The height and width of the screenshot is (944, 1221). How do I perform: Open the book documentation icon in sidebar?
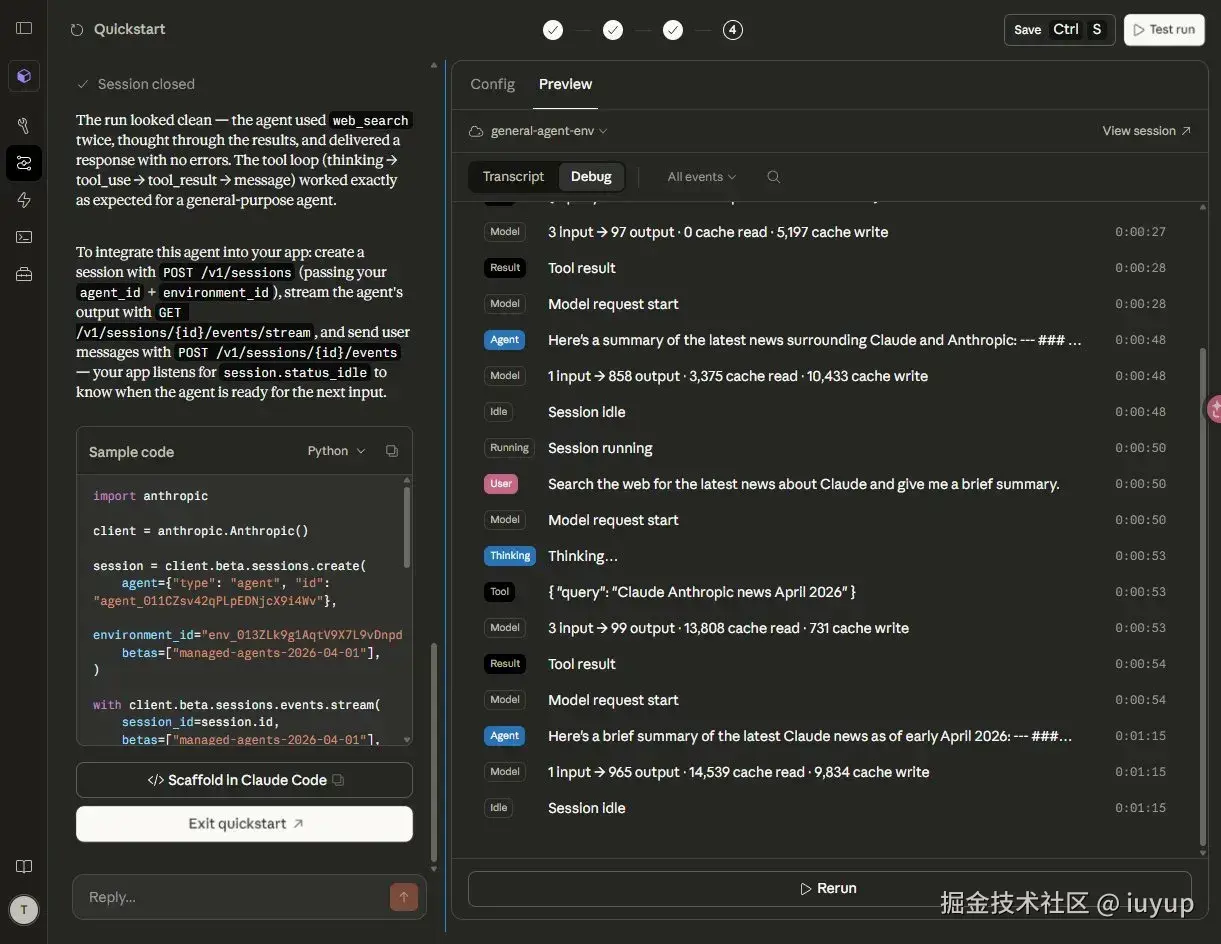(24, 866)
